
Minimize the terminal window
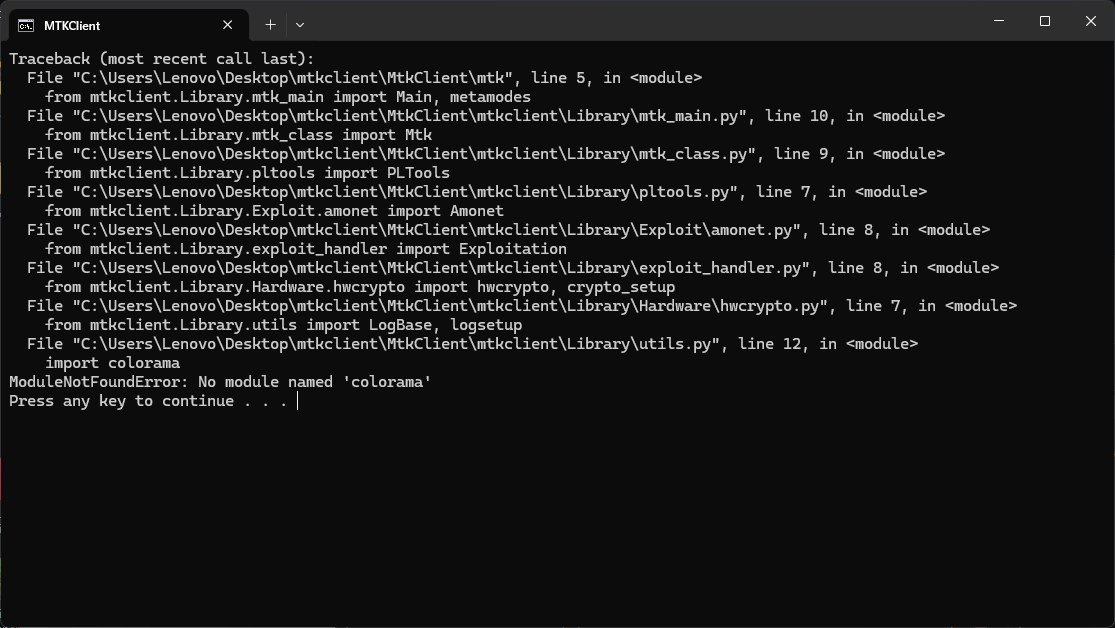click(x=999, y=21)
